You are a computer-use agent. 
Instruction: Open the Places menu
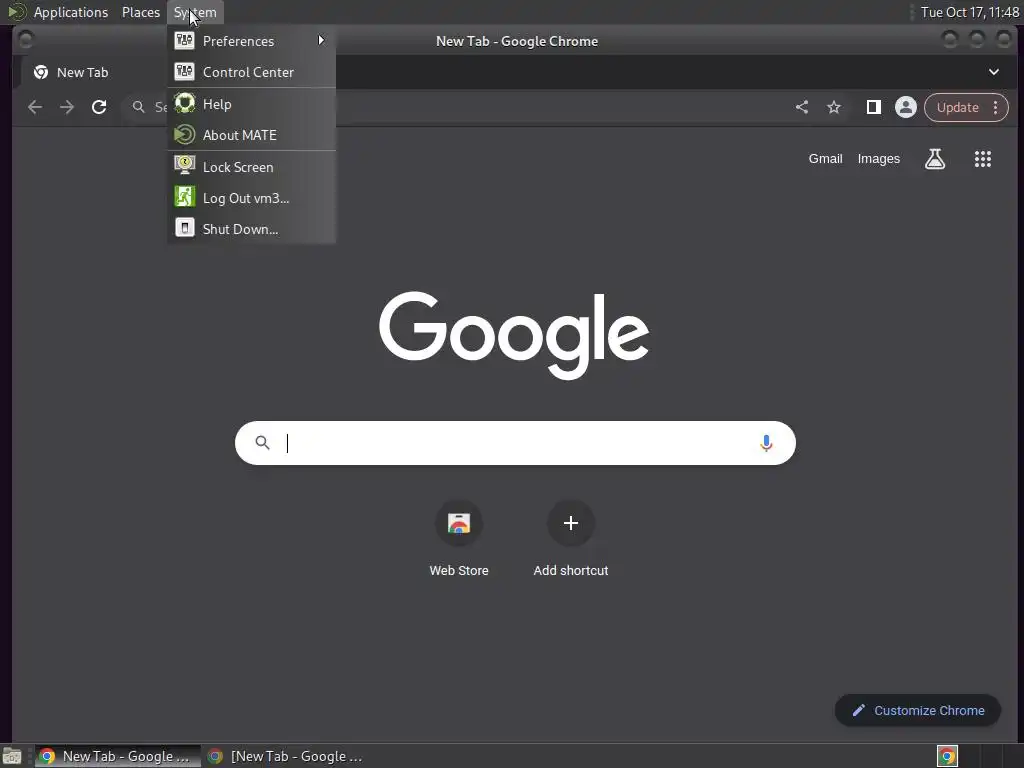(x=140, y=12)
